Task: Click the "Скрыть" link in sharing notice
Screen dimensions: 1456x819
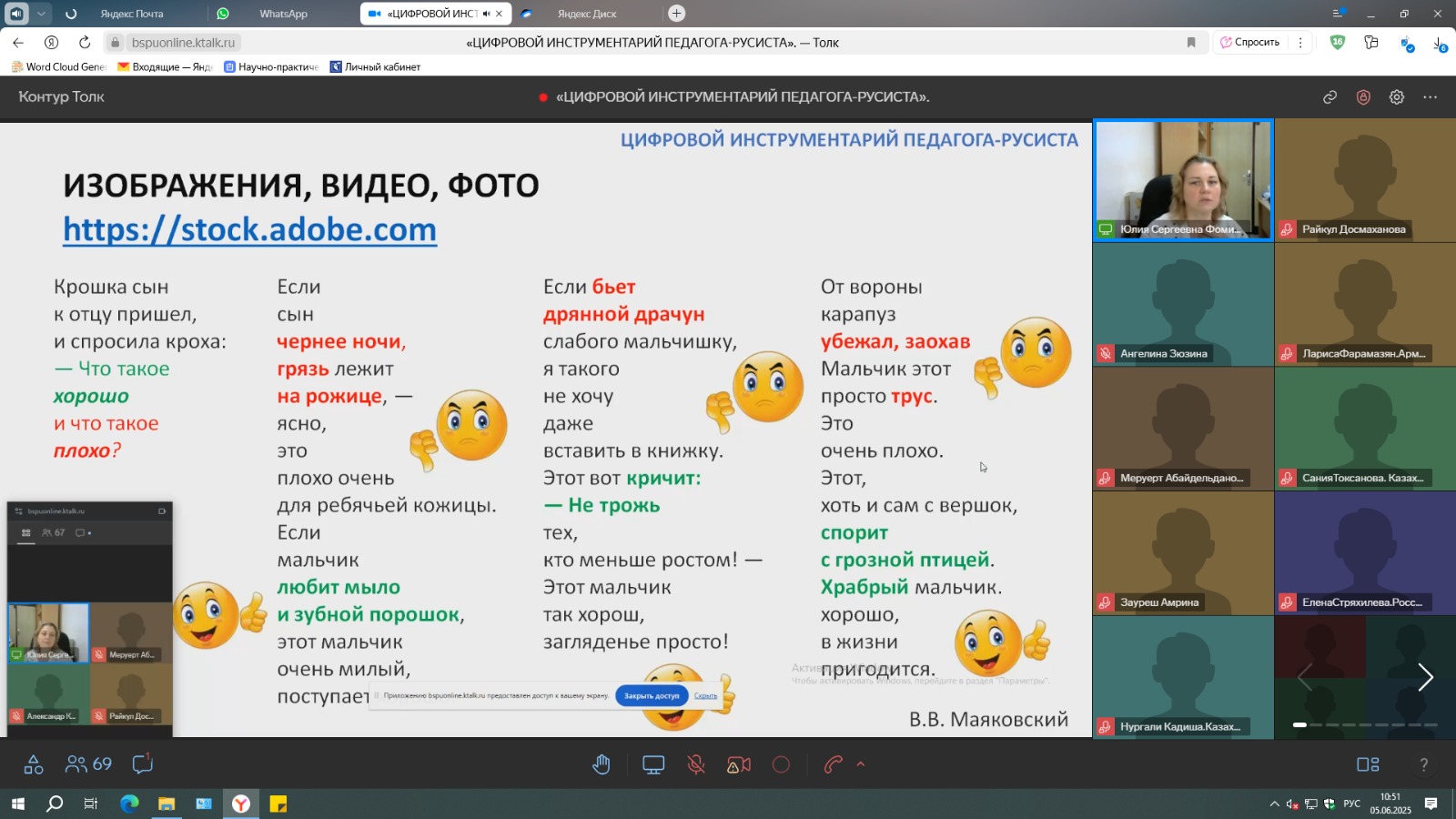Action: tap(705, 695)
